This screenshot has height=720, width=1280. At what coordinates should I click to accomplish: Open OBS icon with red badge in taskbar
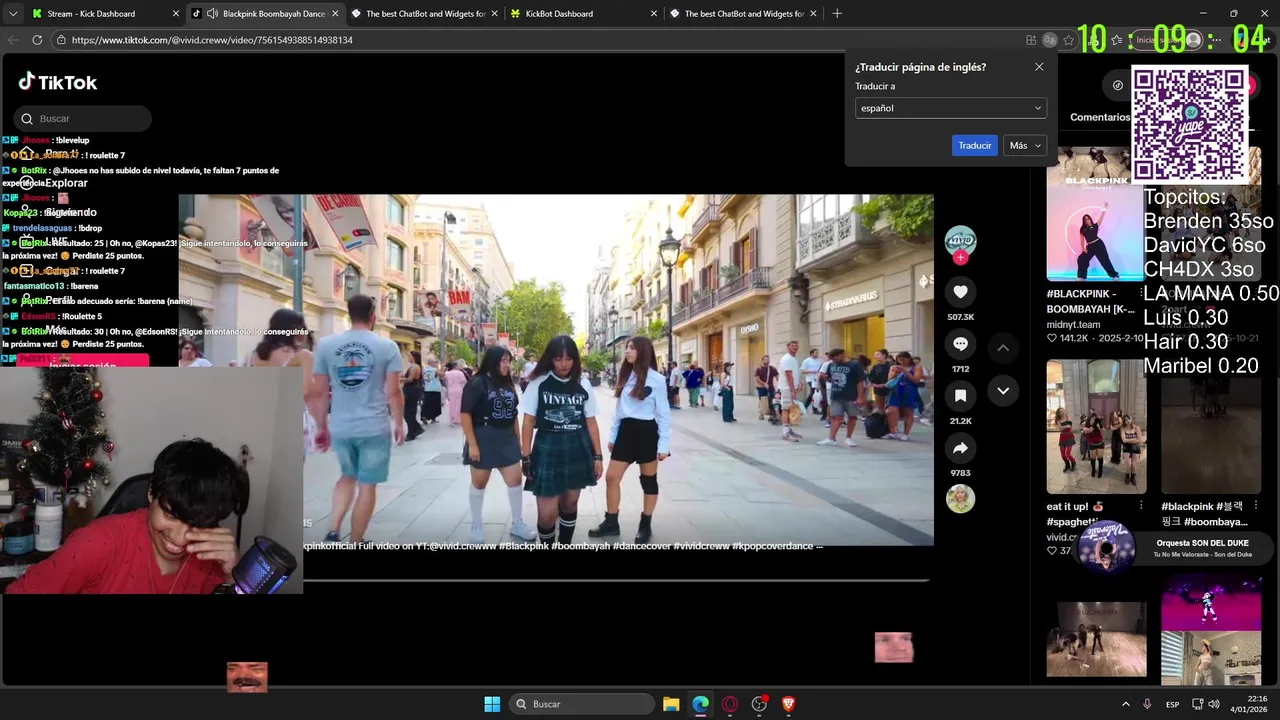[759, 704]
